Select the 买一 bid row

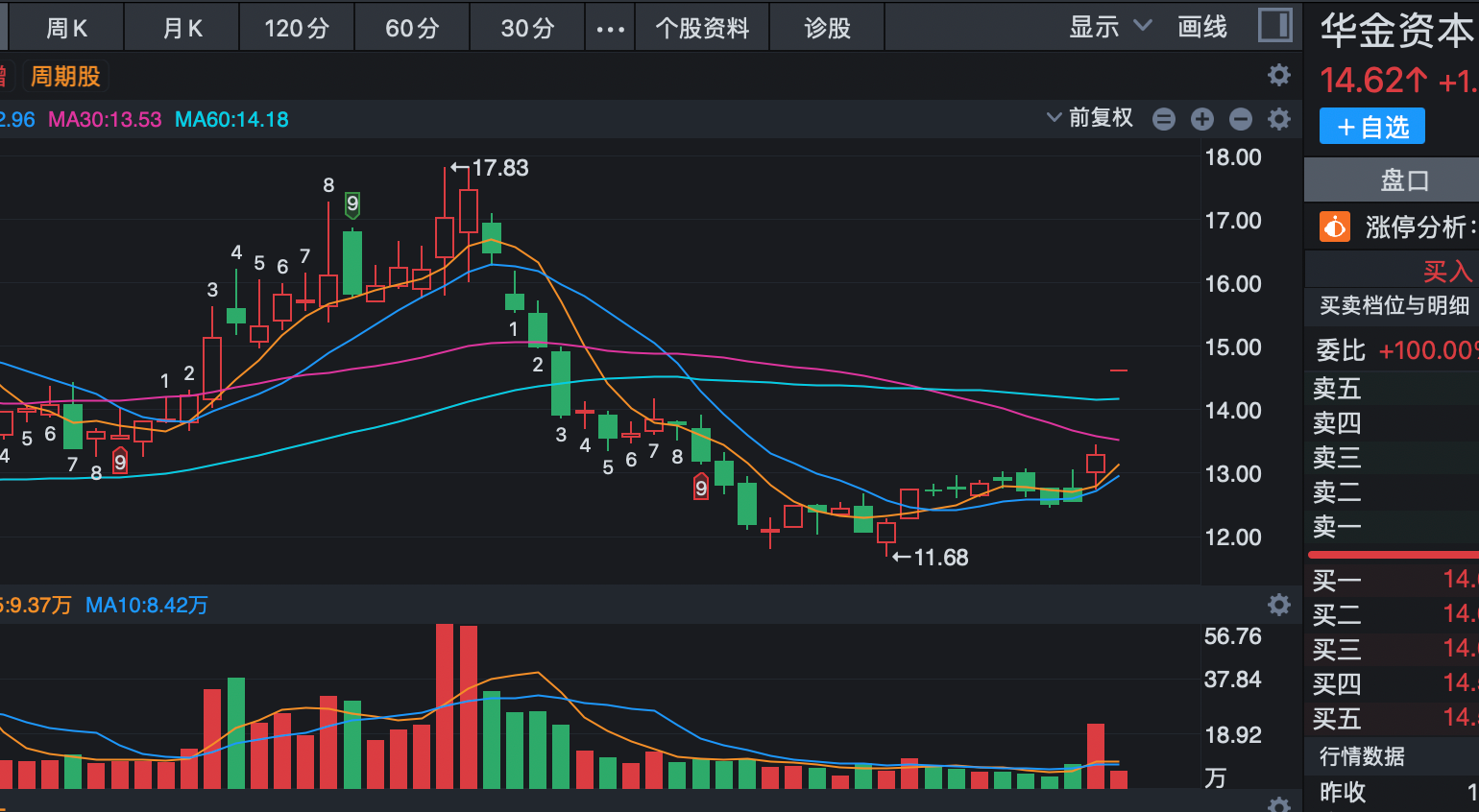[1392, 580]
